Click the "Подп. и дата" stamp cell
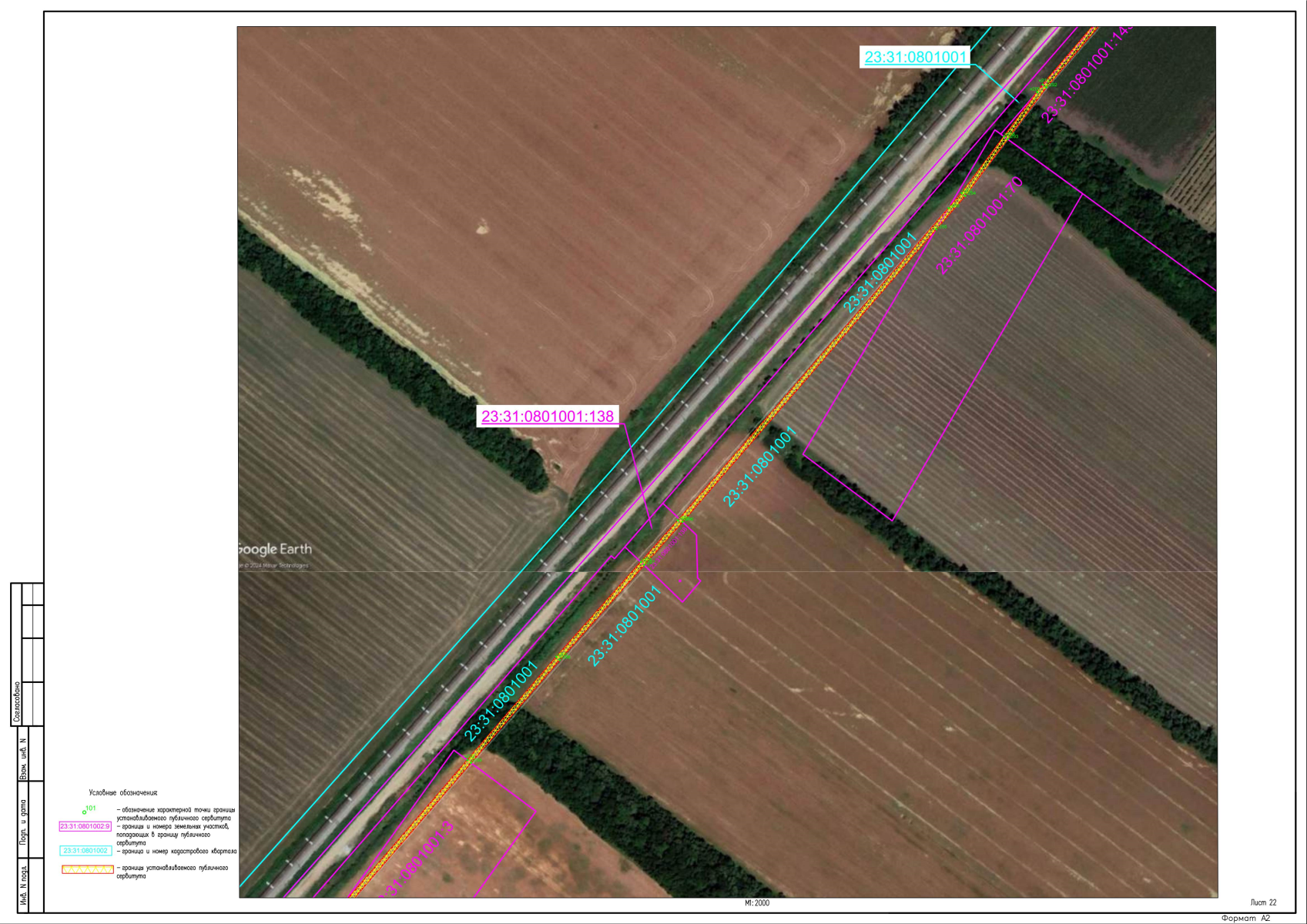 pos(23,822)
